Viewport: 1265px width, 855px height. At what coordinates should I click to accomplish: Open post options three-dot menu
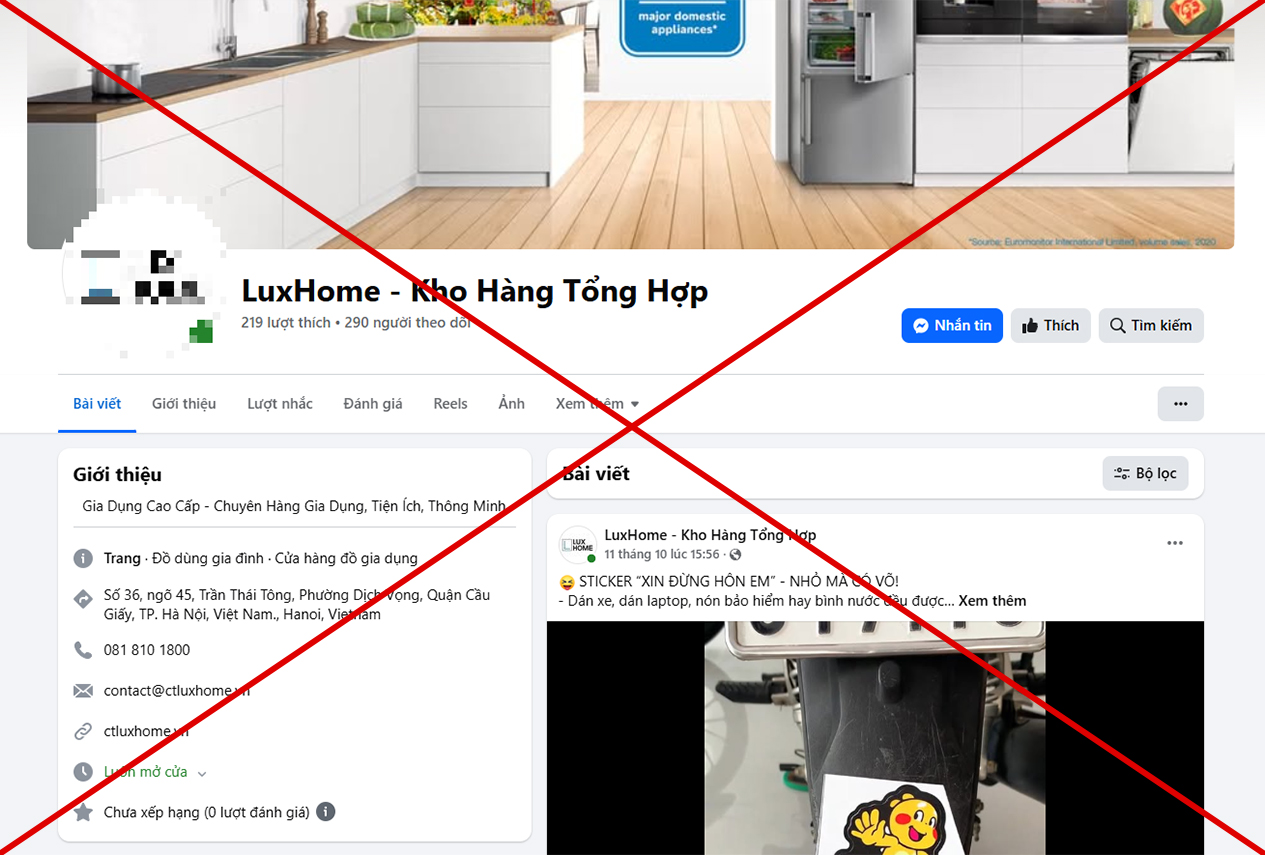click(1175, 543)
